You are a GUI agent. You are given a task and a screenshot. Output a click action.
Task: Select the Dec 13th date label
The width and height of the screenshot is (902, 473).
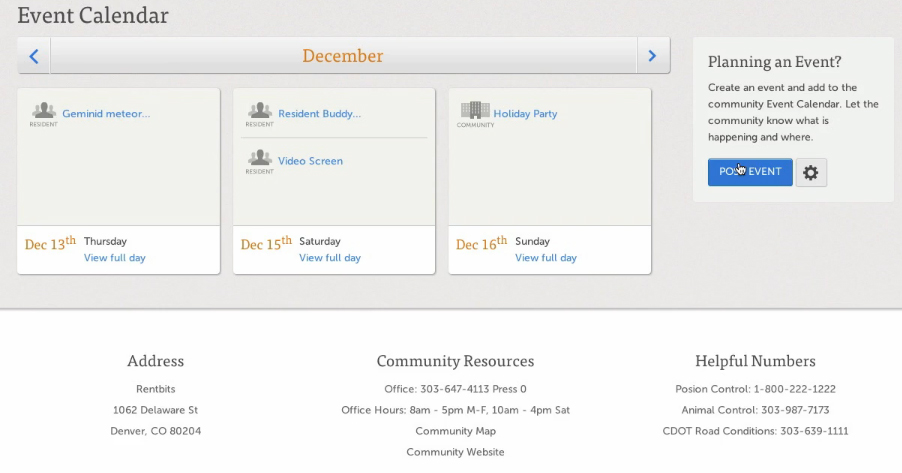tap(50, 244)
